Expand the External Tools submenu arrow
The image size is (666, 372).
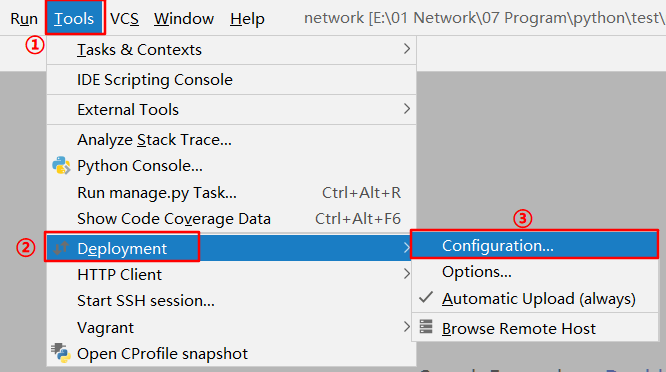(x=406, y=109)
